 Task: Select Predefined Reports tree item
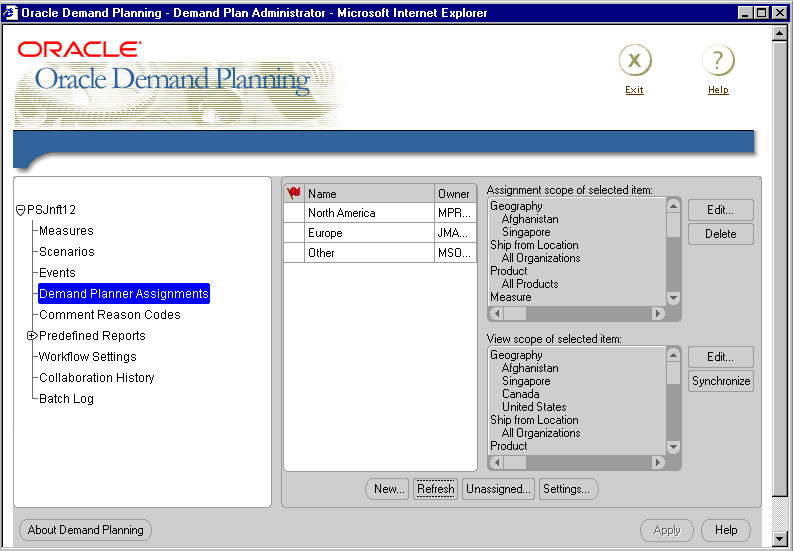pyautogui.click(x=92, y=335)
